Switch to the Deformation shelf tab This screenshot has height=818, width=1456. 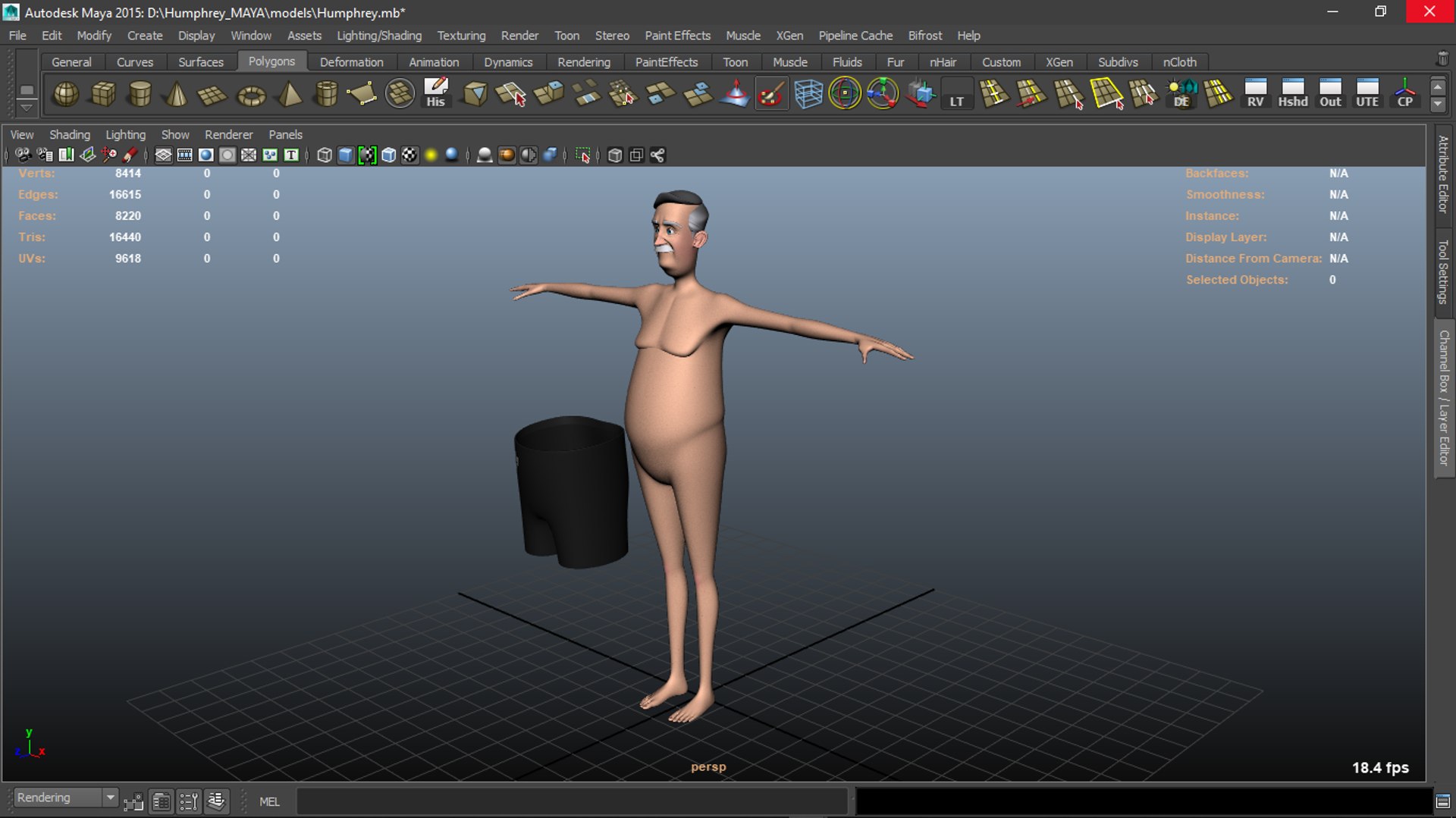pos(351,62)
